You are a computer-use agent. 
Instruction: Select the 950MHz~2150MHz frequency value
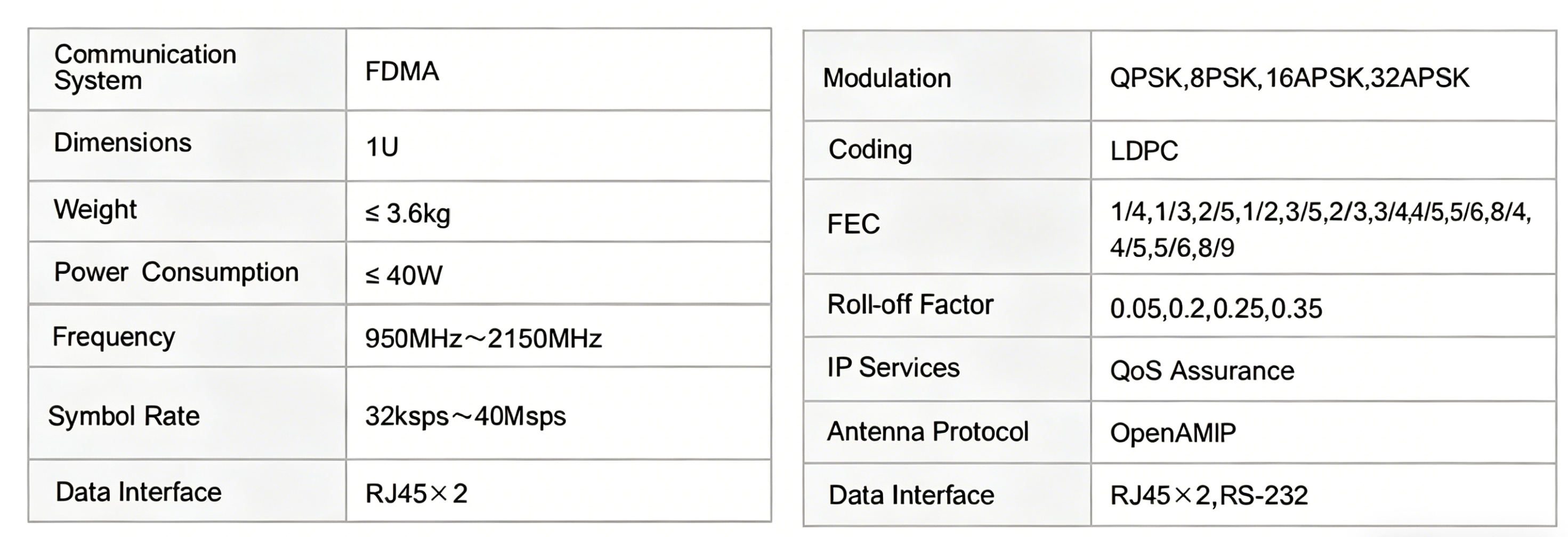coord(483,339)
